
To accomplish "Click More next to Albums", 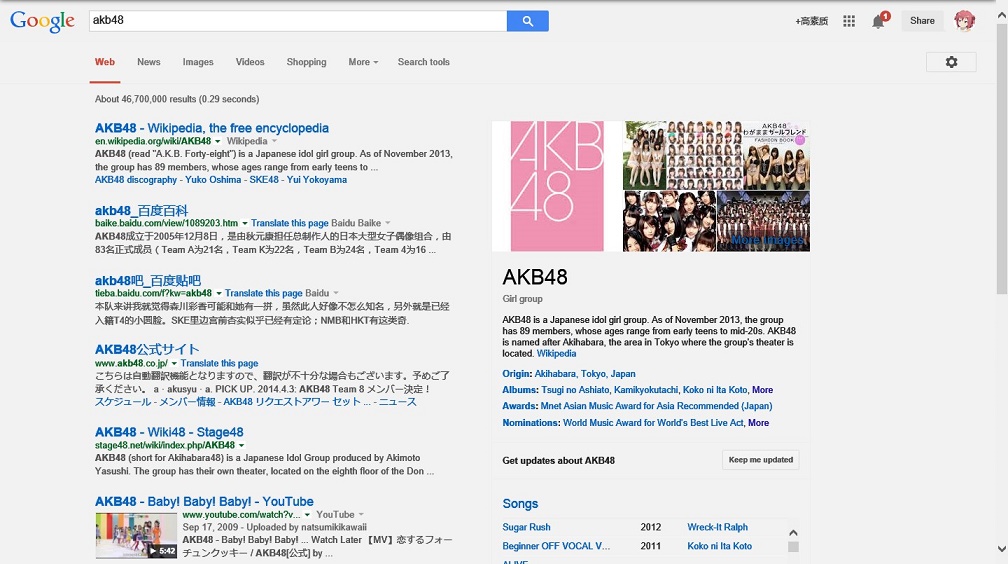I will click(x=762, y=390).
